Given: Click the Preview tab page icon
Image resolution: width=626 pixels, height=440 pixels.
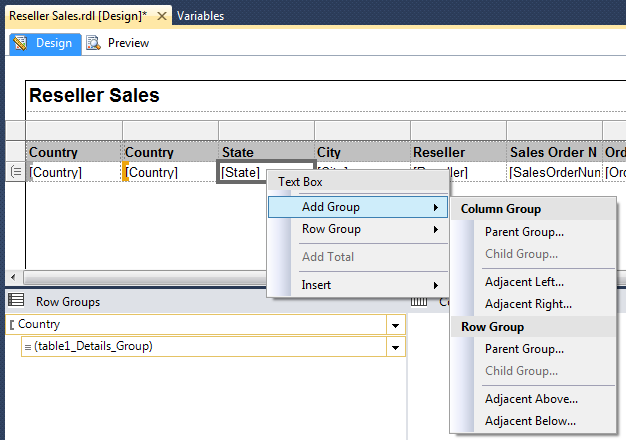Looking at the screenshot, I should (94, 43).
